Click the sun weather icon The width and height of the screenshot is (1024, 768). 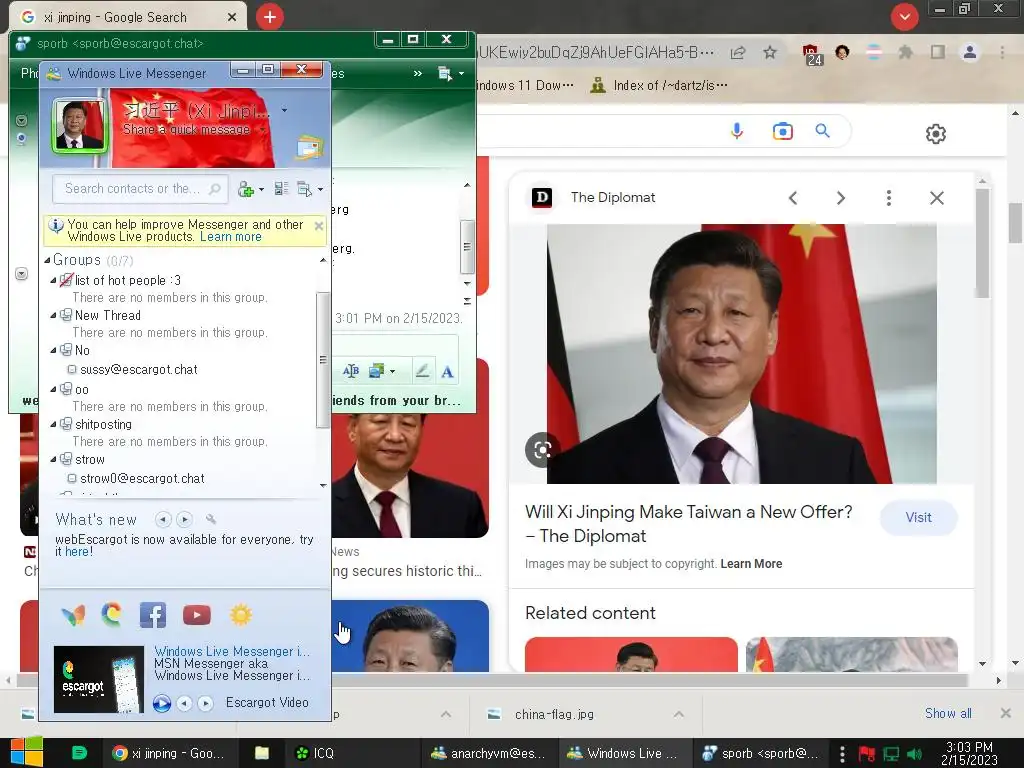[x=240, y=615]
